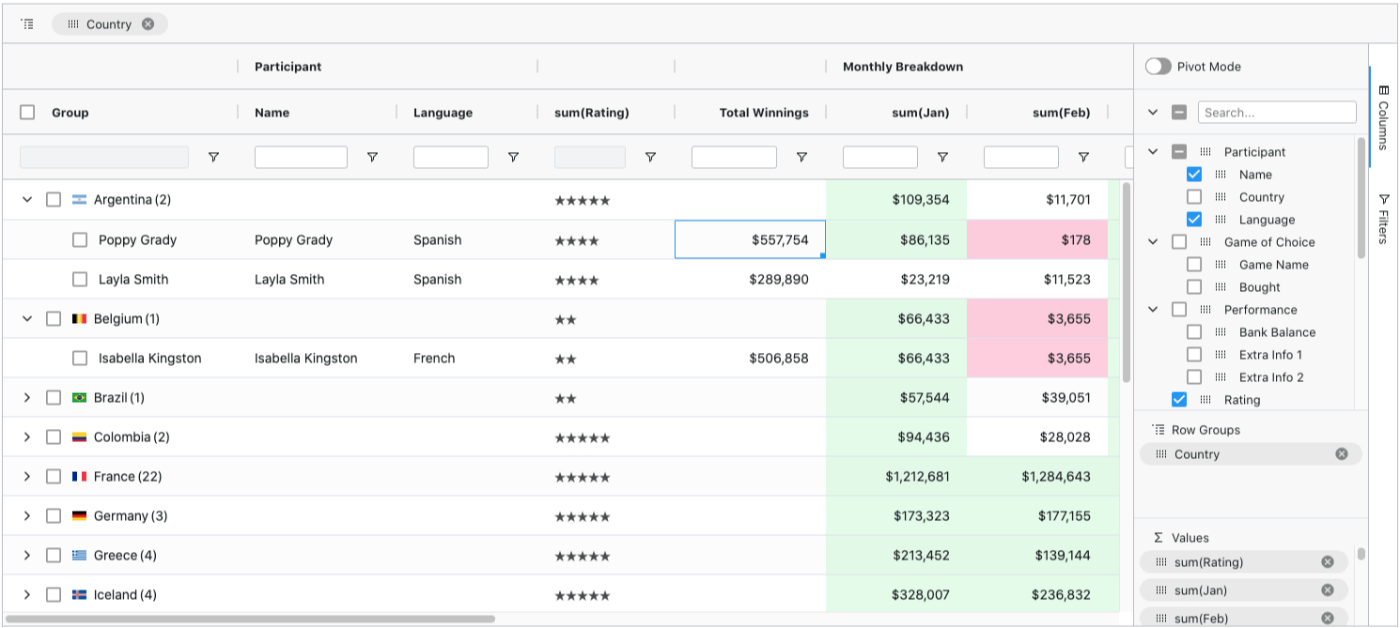Screen dimensions: 1400x628
Task: Open filter menu for the sum(Jan) column
Action: tap(943, 156)
